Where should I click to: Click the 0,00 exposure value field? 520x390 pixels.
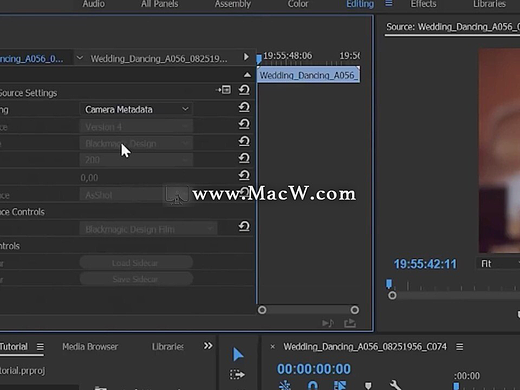pos(89,178)
